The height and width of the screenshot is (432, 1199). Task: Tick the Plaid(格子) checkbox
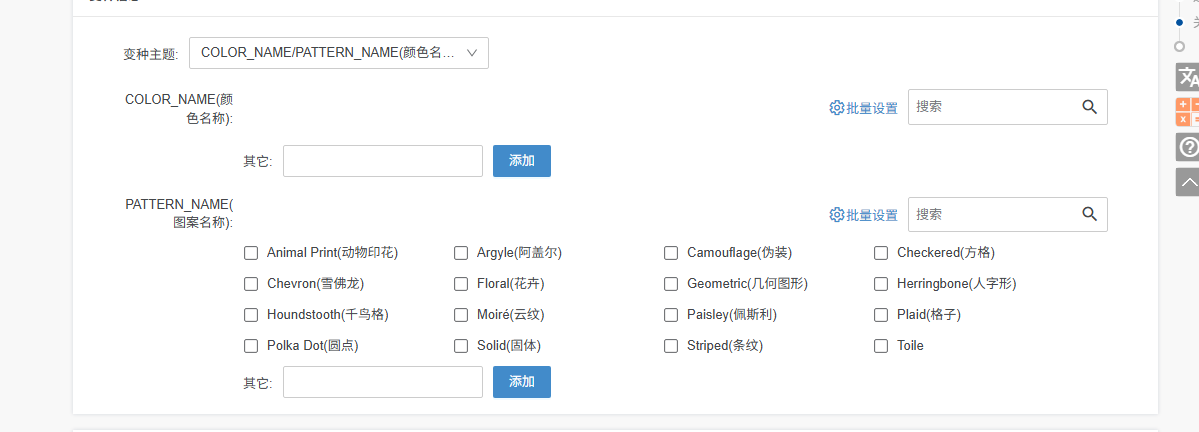coord(881,315)
